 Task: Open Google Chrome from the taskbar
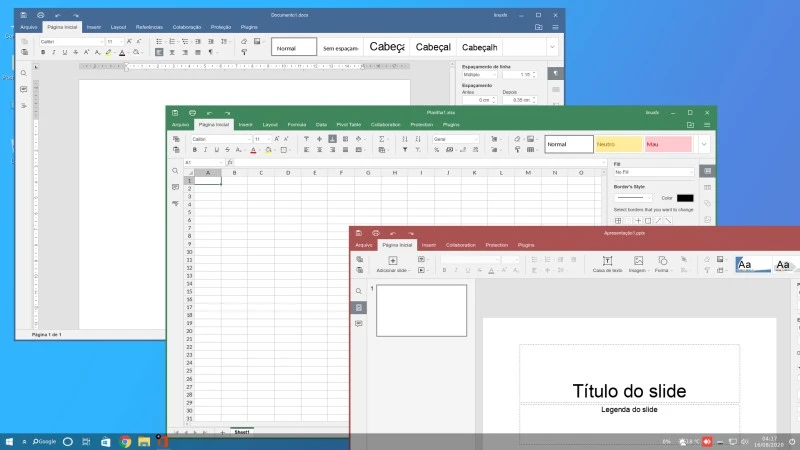pos(126,441)
